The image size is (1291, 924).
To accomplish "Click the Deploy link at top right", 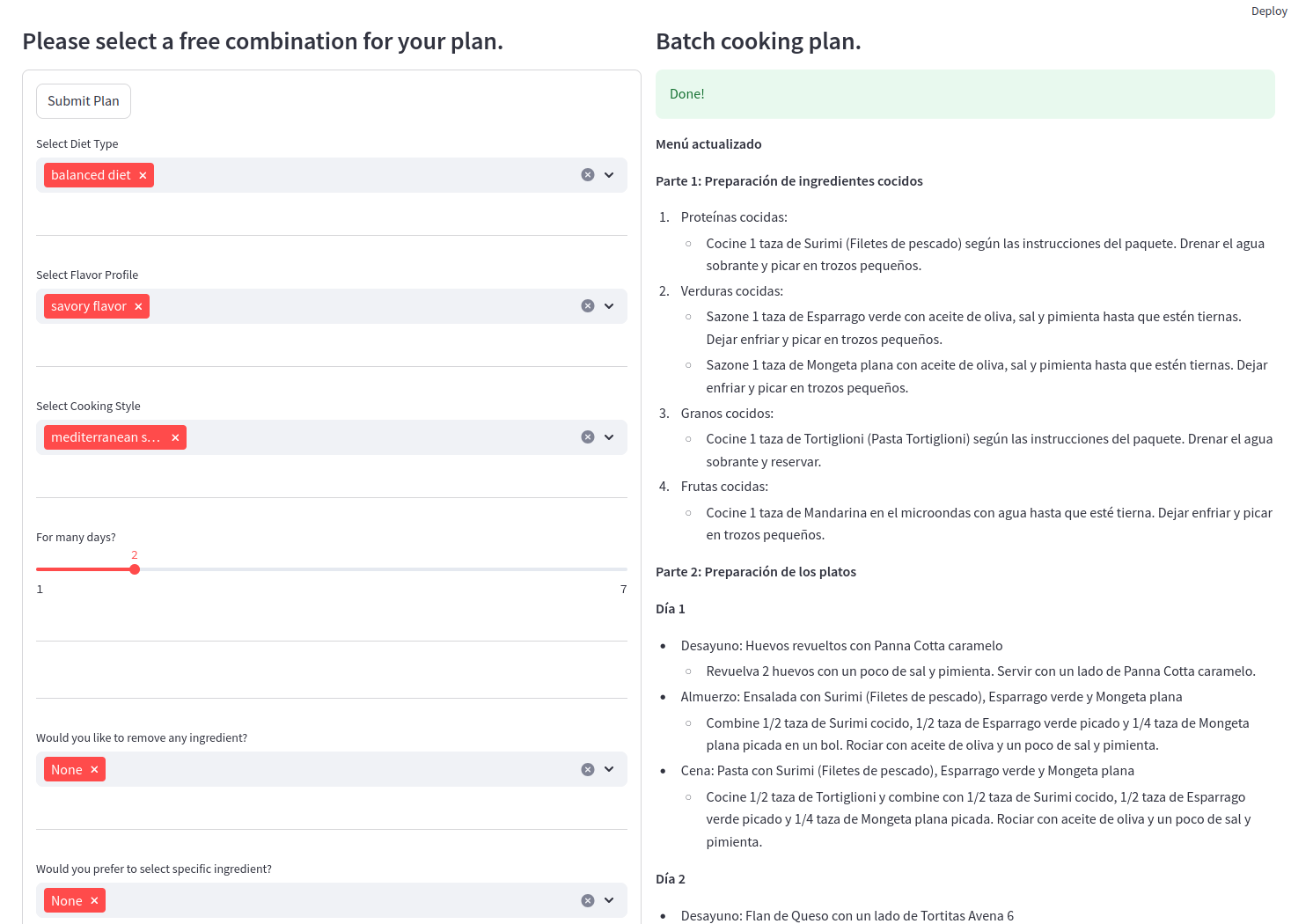I will pyautogui.click(x=1268, y=11).
